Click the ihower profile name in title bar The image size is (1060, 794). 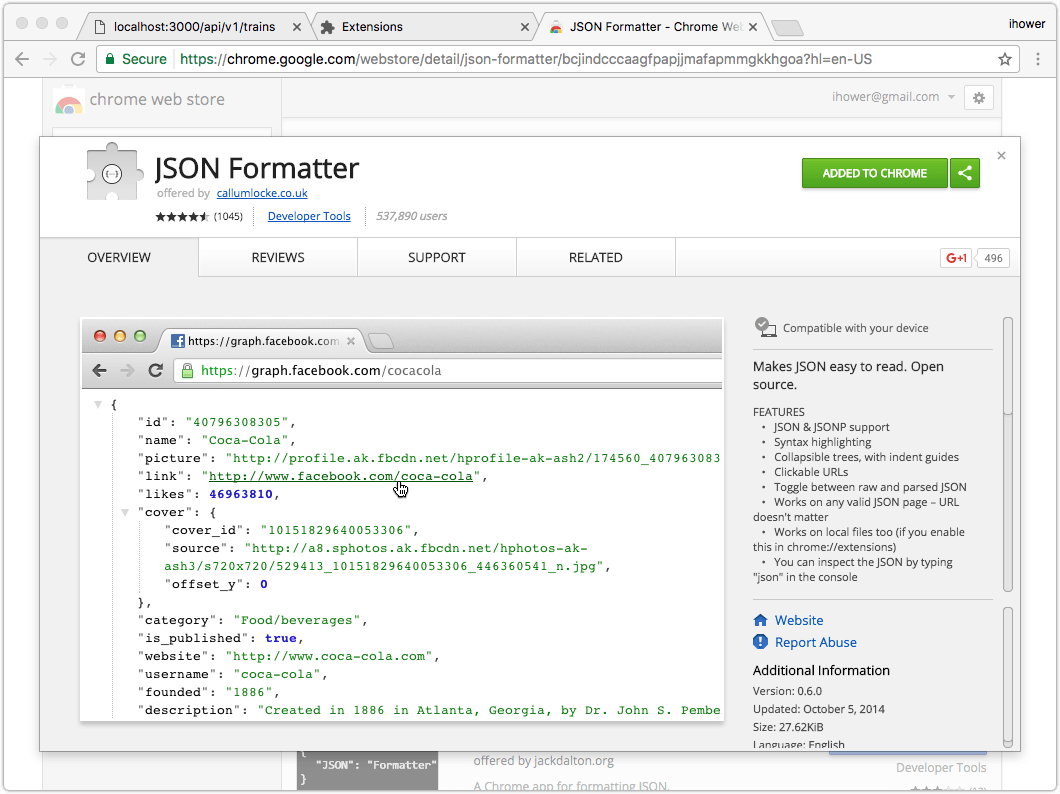pos(1026,24)
